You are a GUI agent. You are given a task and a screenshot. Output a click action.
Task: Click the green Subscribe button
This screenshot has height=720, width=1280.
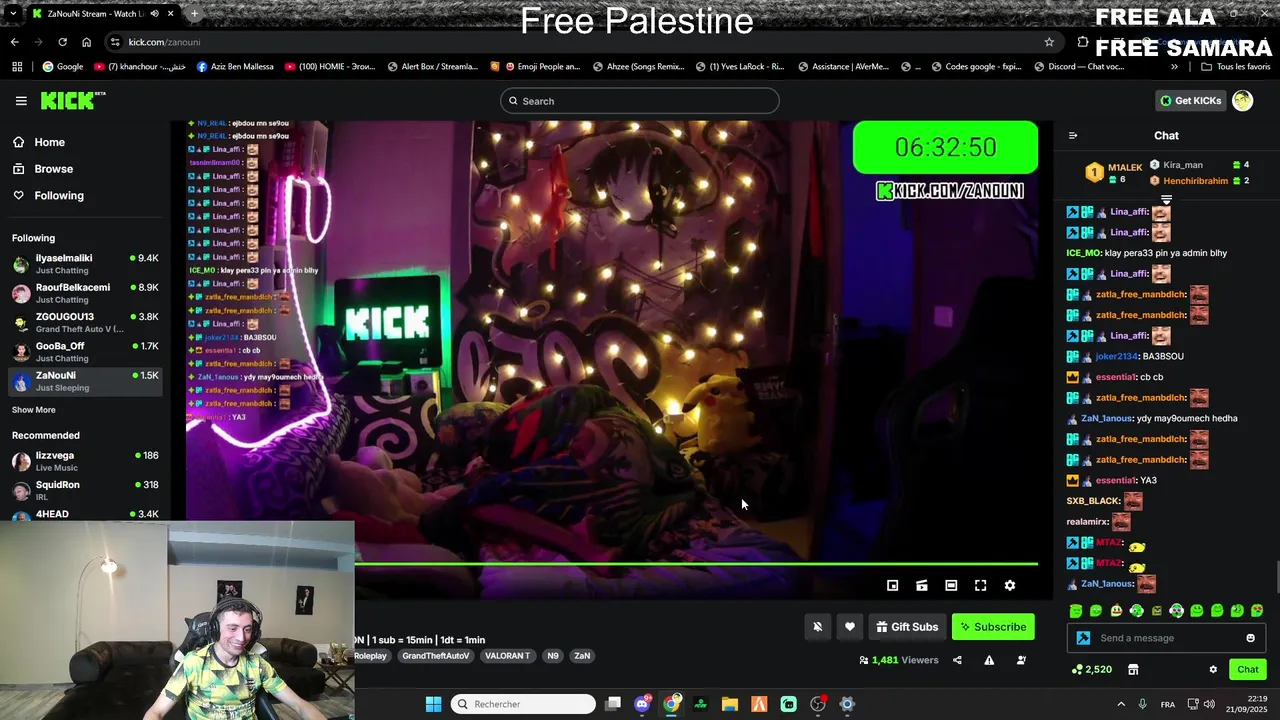point(993,627)
